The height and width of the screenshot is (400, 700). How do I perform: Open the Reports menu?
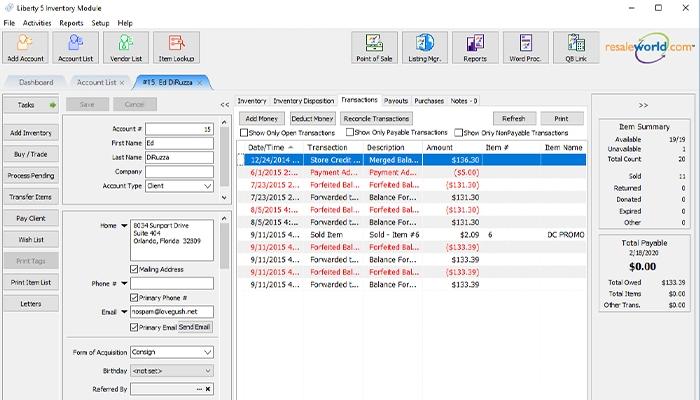[x=71, y=23]
